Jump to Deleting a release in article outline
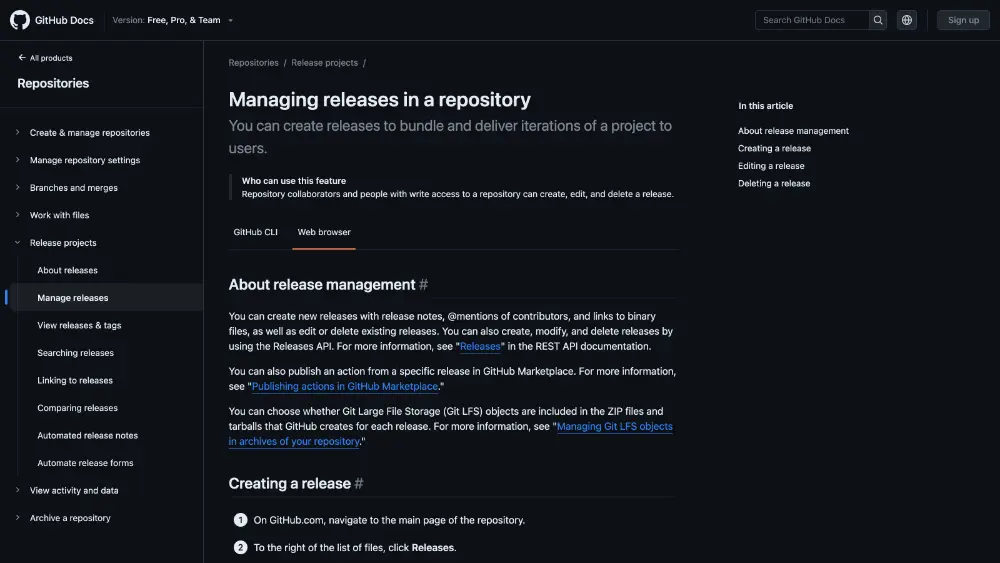 click(x=774, y=184)
